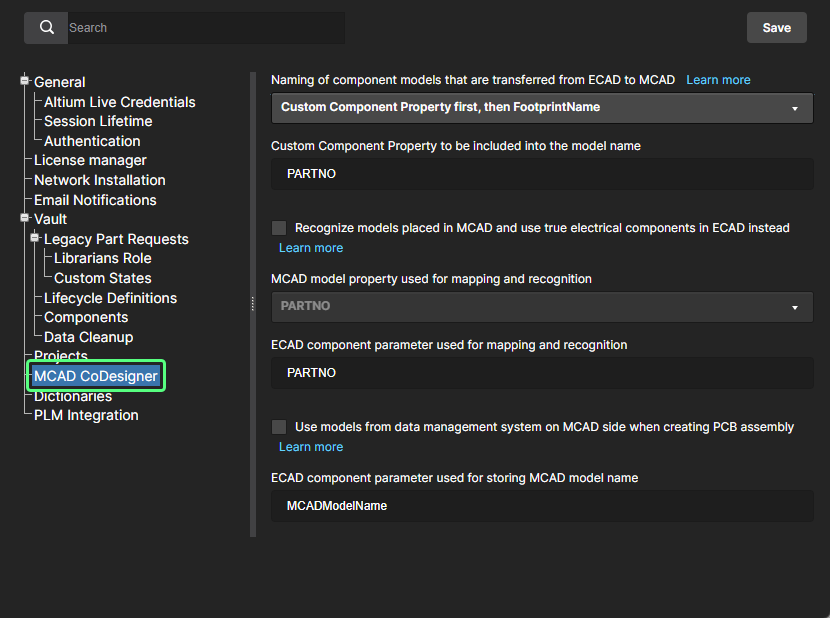Open MCAD model property dropdown
Image resolution: width=830 pixels, height=618 pixels.
(541, 306)
